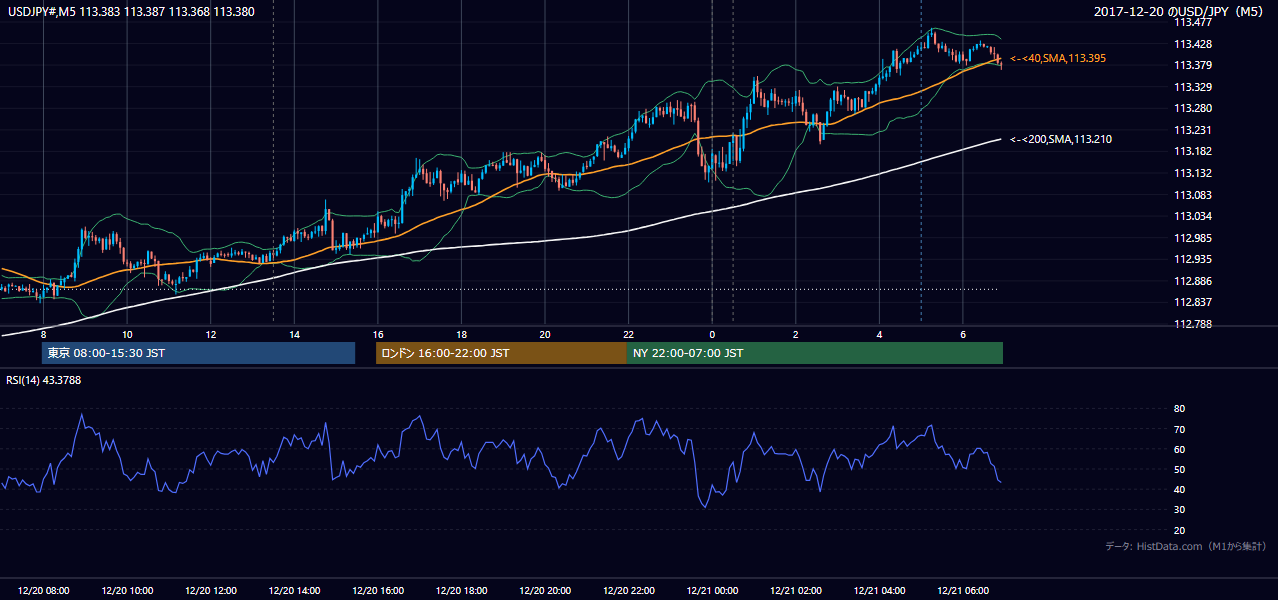This screenshot has height=600, width=1278.
Task: Click price axis value 112.886
Action: click(x=1193, y=281)
